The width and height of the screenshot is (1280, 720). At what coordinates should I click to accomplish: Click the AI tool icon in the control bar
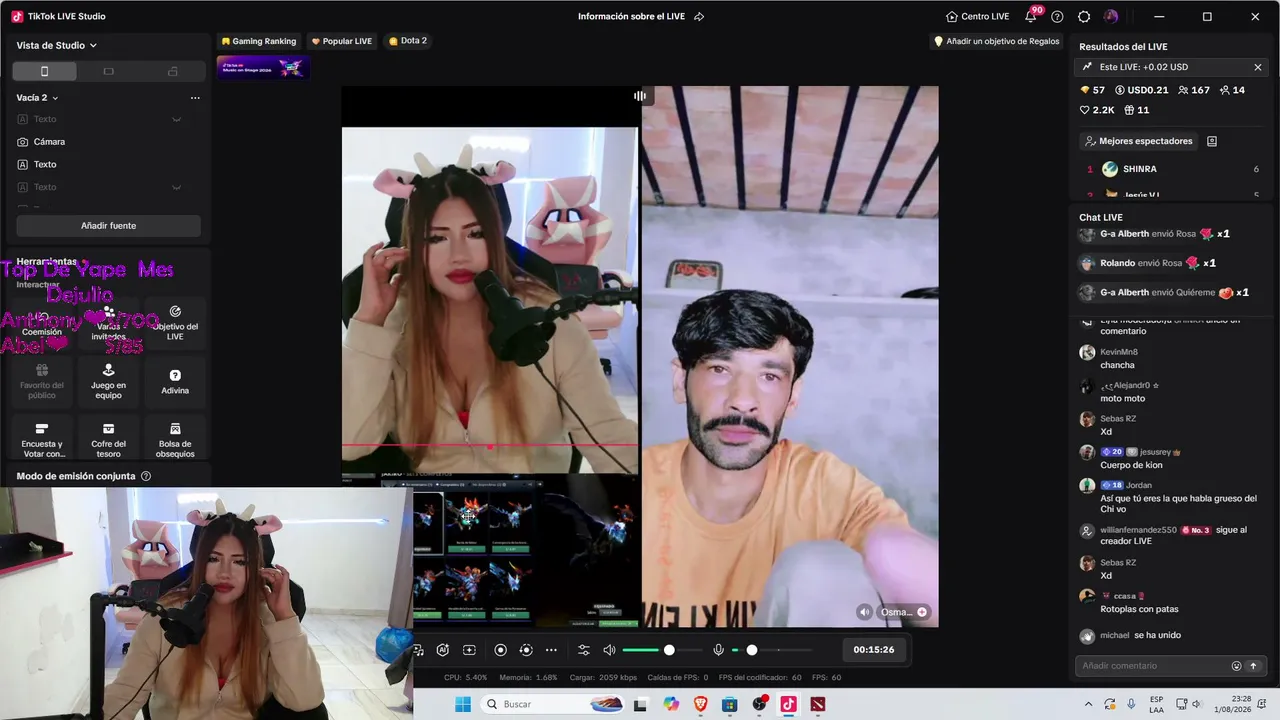[x=443, y=650]
